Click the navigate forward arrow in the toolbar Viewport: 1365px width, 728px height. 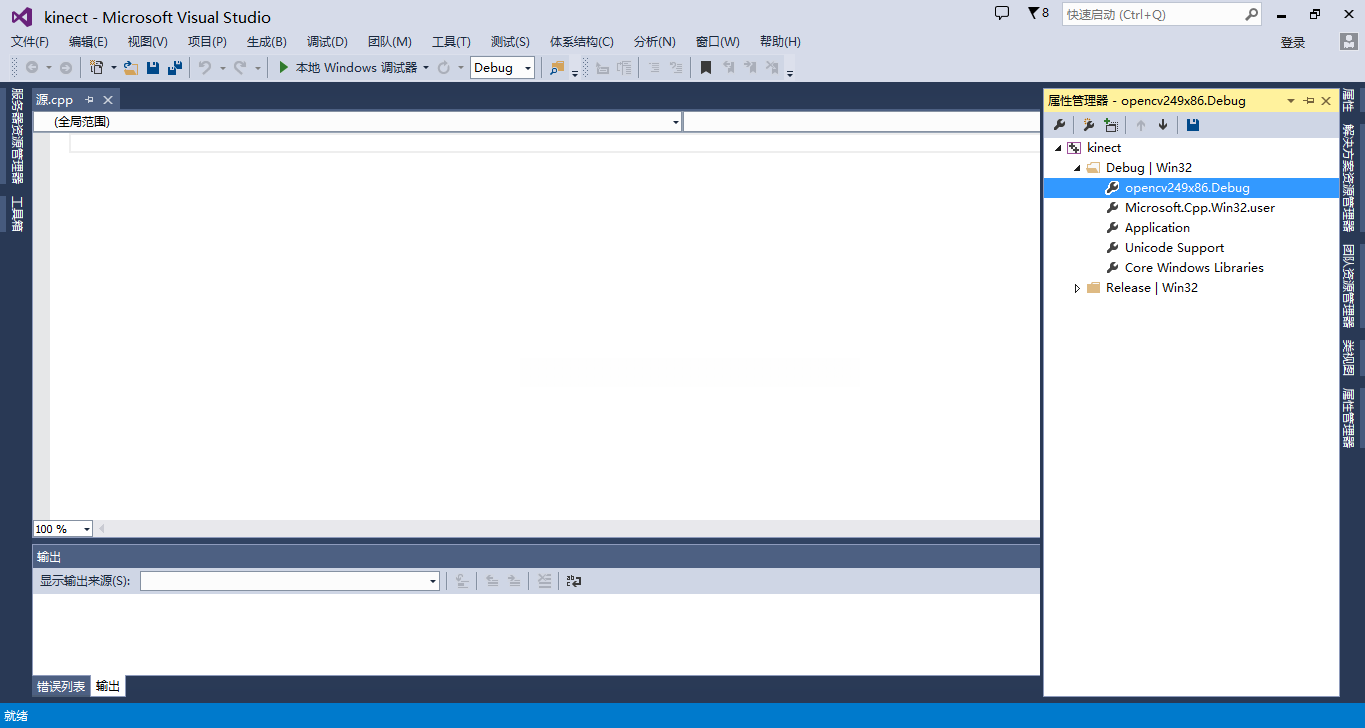65,68
